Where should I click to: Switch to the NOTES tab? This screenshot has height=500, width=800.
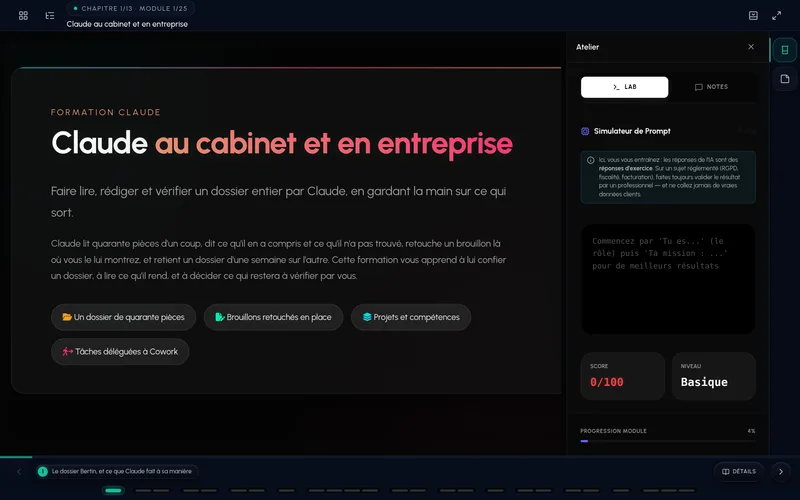point(711,87)
